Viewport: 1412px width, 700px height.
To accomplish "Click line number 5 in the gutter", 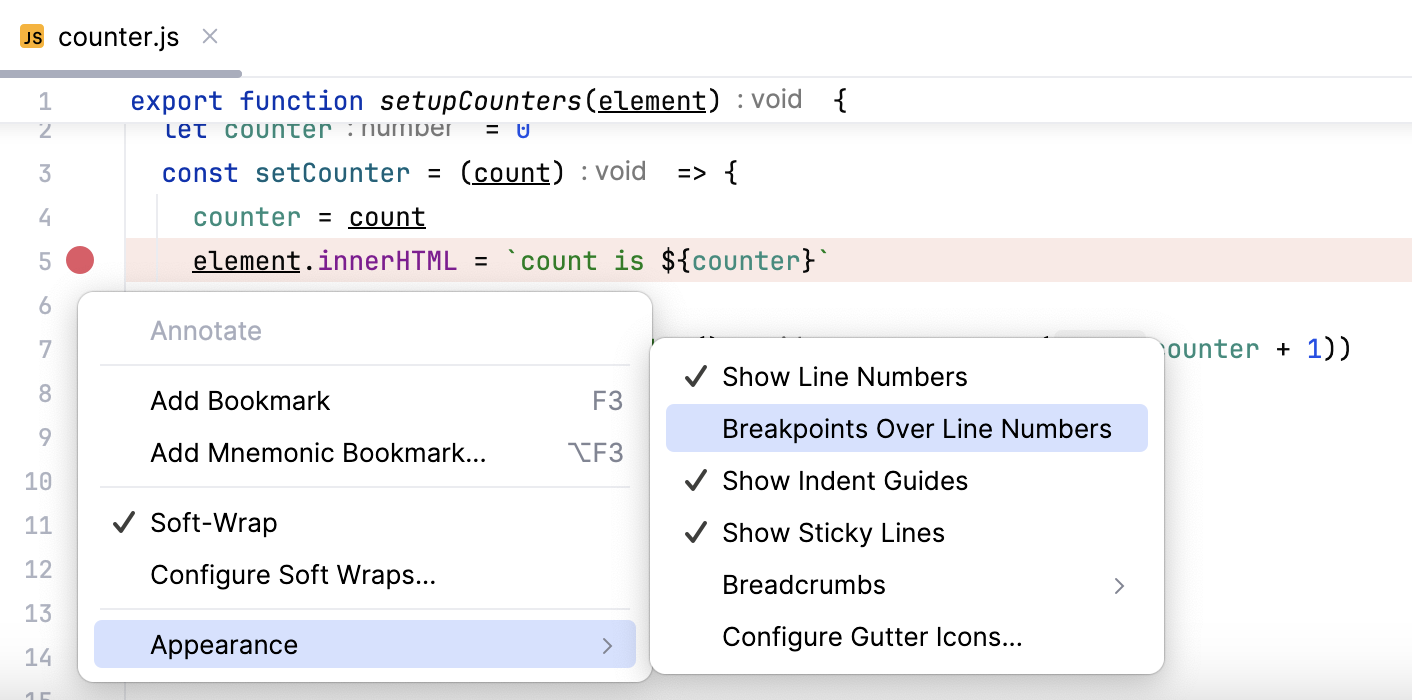I will (45, 260).
